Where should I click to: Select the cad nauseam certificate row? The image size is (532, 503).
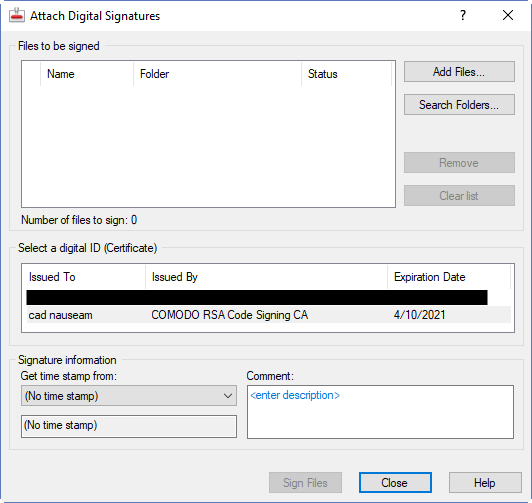pos(268,315)
